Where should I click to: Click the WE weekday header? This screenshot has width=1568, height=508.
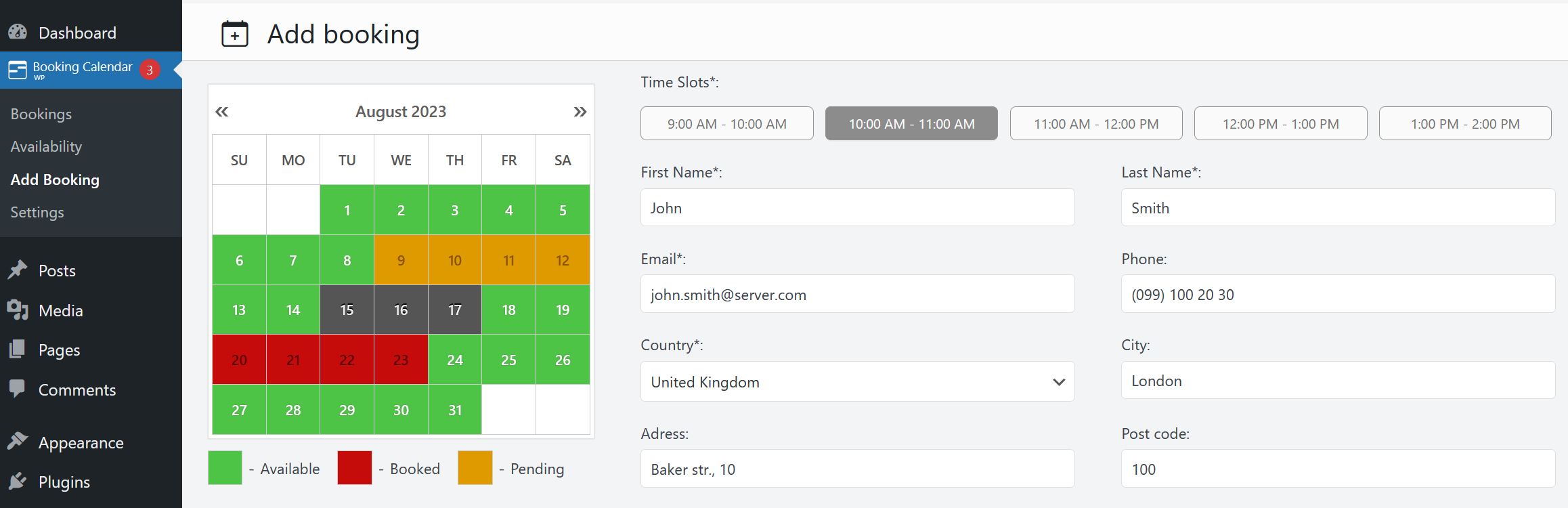point(401,161)
